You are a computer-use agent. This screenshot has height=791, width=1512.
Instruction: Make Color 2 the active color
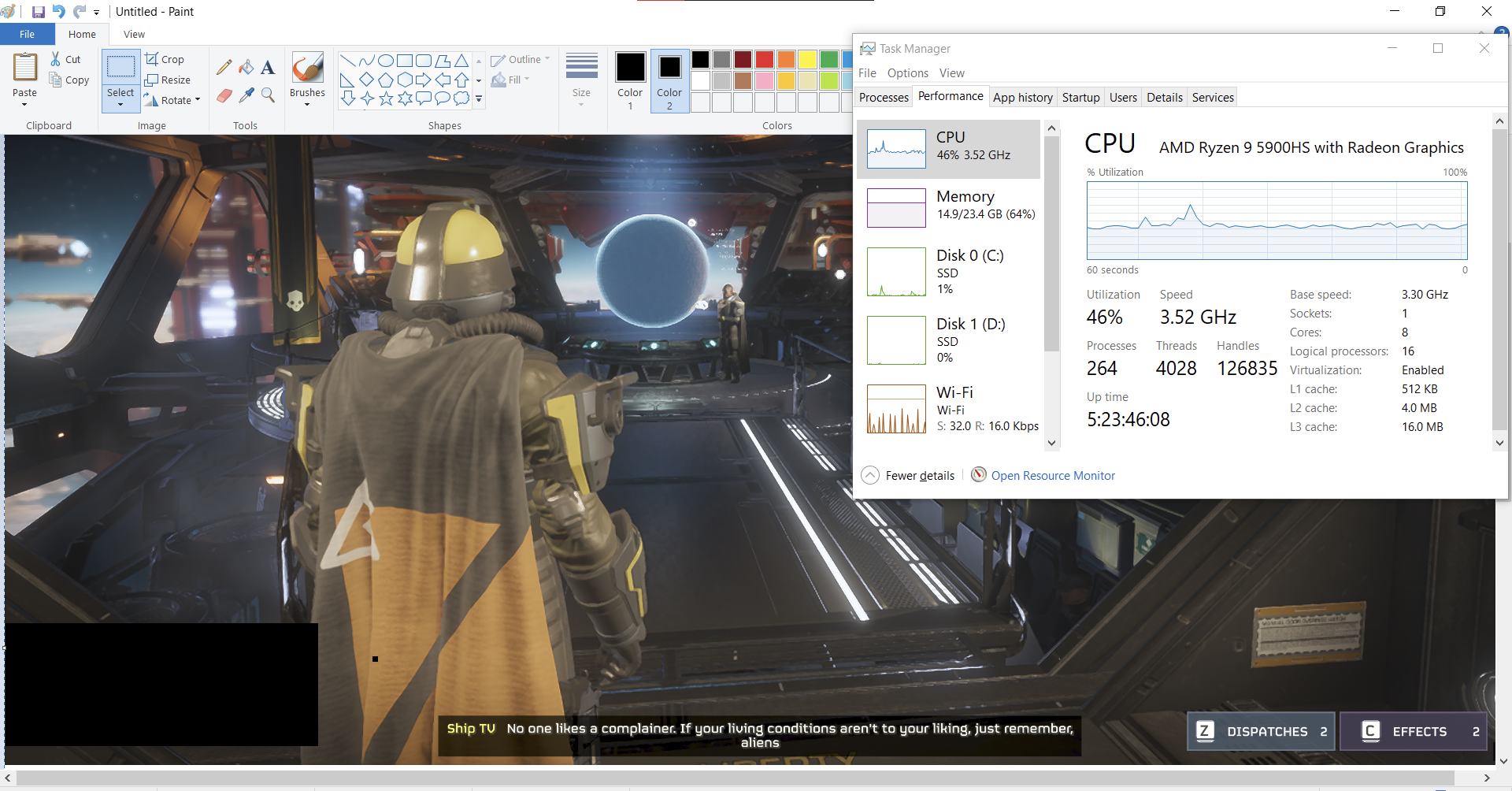[x=669, y=80]
